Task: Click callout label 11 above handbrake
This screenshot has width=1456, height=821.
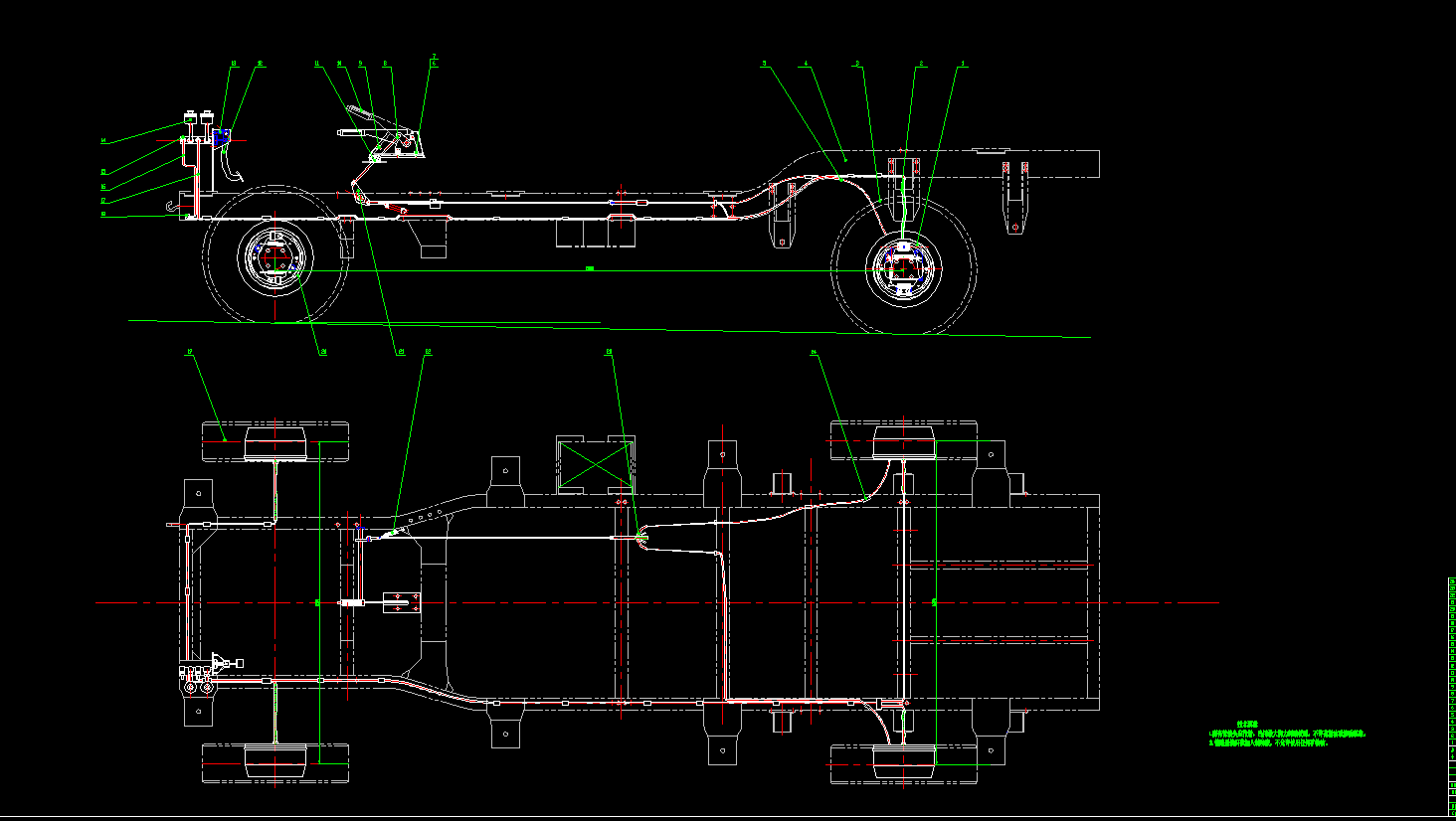Action: tap(317, 64)
